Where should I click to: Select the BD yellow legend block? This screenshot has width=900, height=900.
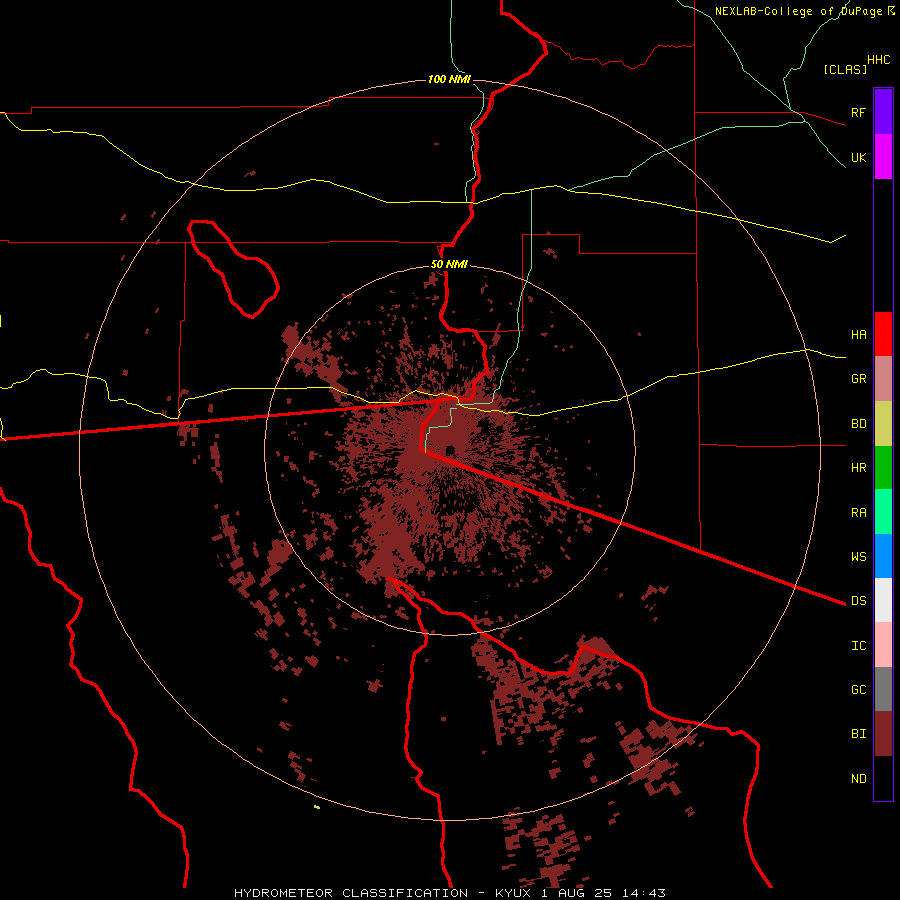(883, 424)
